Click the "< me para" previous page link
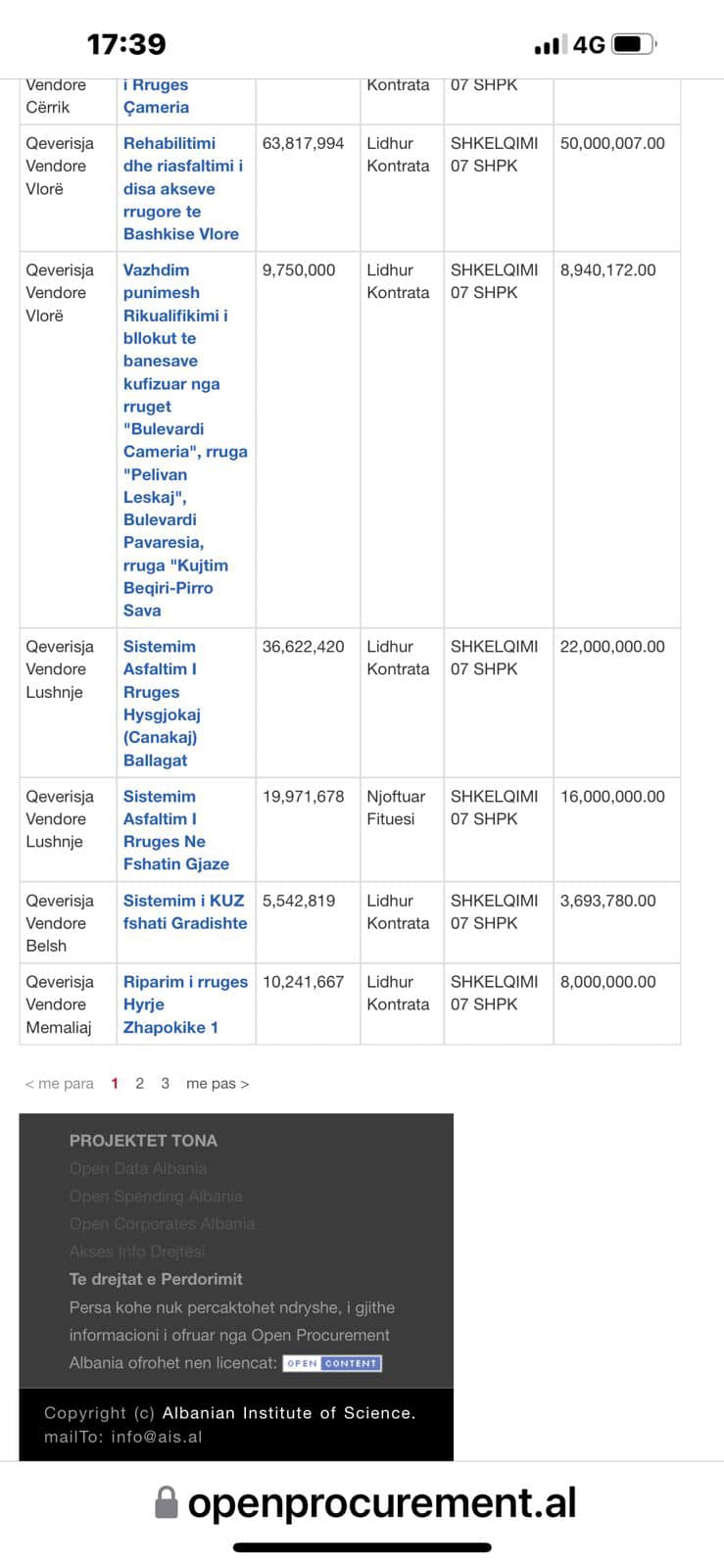Screen dimensions: 724x1568 (x=59, y=1083)
